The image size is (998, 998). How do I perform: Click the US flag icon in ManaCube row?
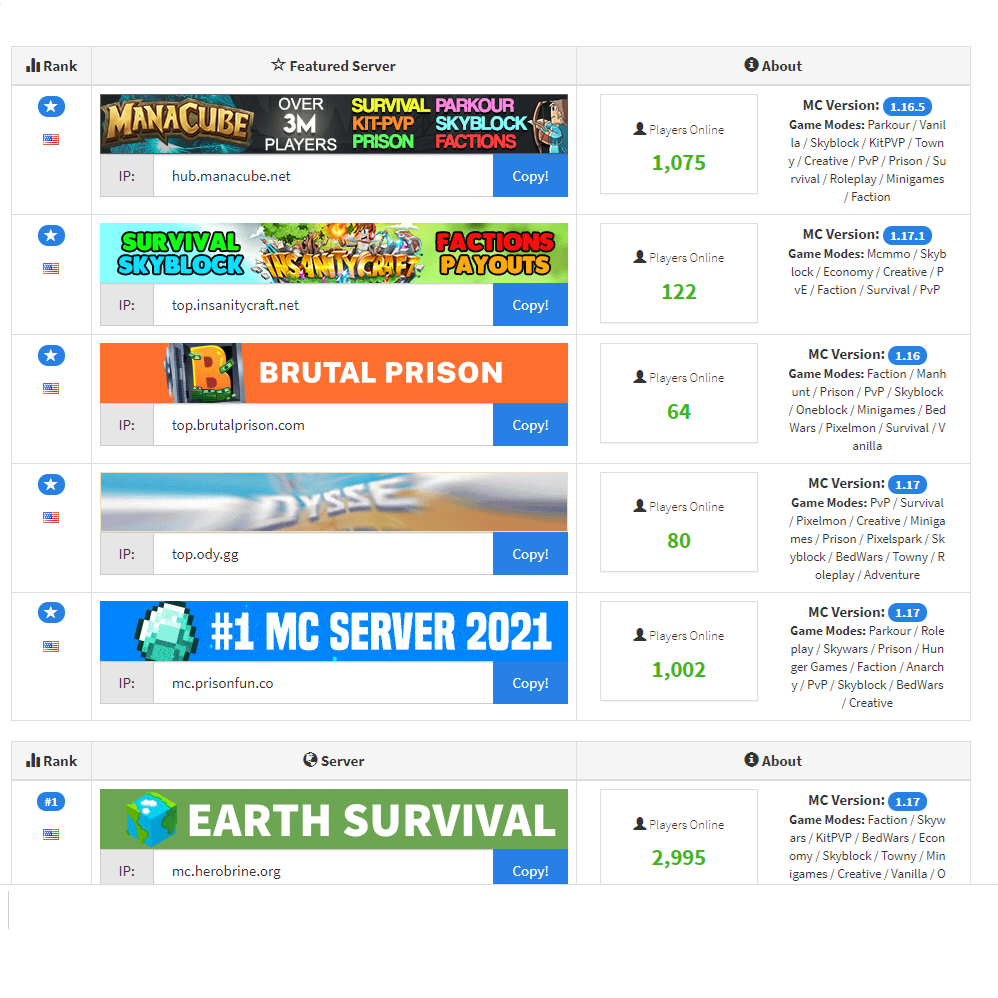pos(51,139)
